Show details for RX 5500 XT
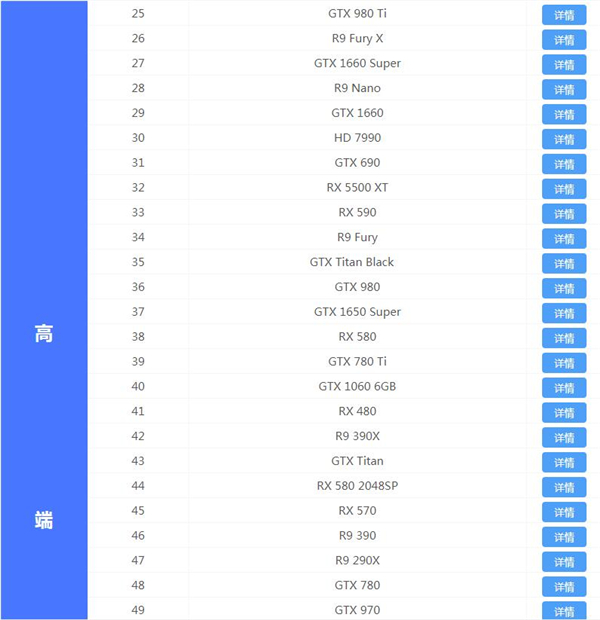This screenshot has height=620, width=600. [x=564, y=189]
